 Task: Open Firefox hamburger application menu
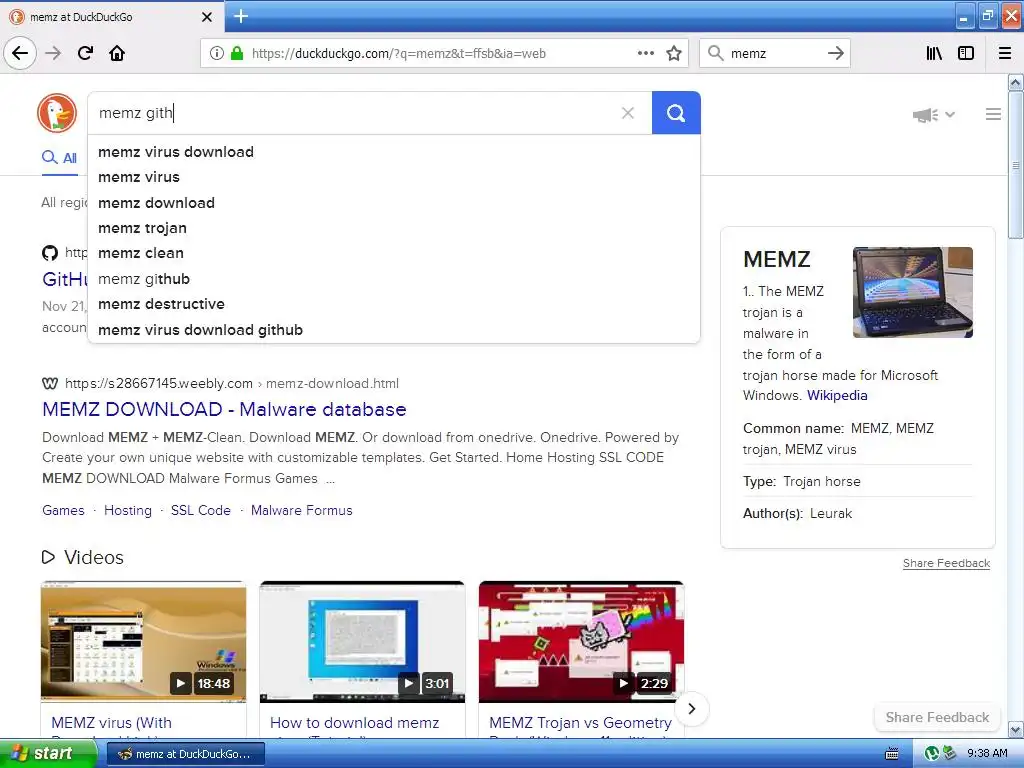pos(1005,53)
